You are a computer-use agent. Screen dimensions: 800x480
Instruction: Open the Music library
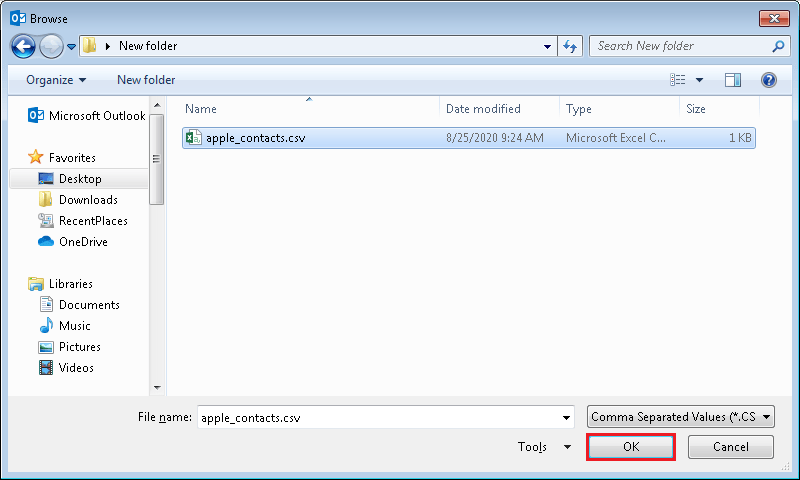(x=65, y=325)
